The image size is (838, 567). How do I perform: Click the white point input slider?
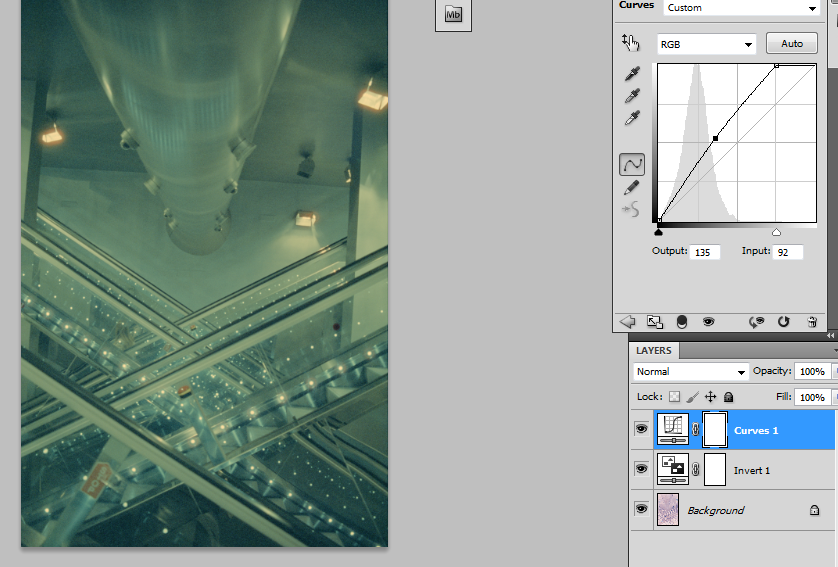coord(776,232)
